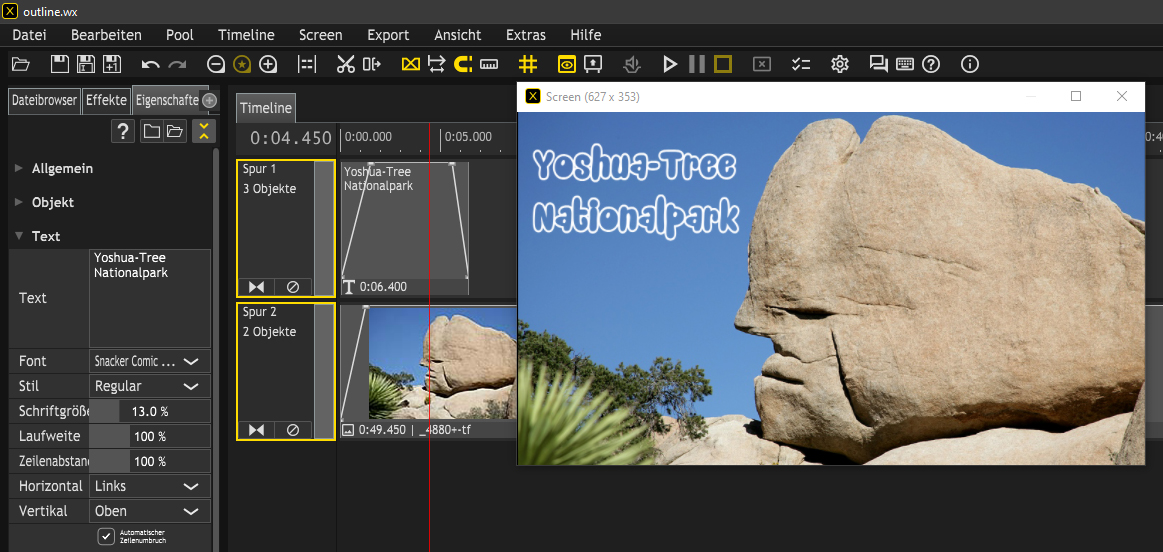Toggle the audio speaker icon
The image size is (1163, 552).
tap(631, 65)
